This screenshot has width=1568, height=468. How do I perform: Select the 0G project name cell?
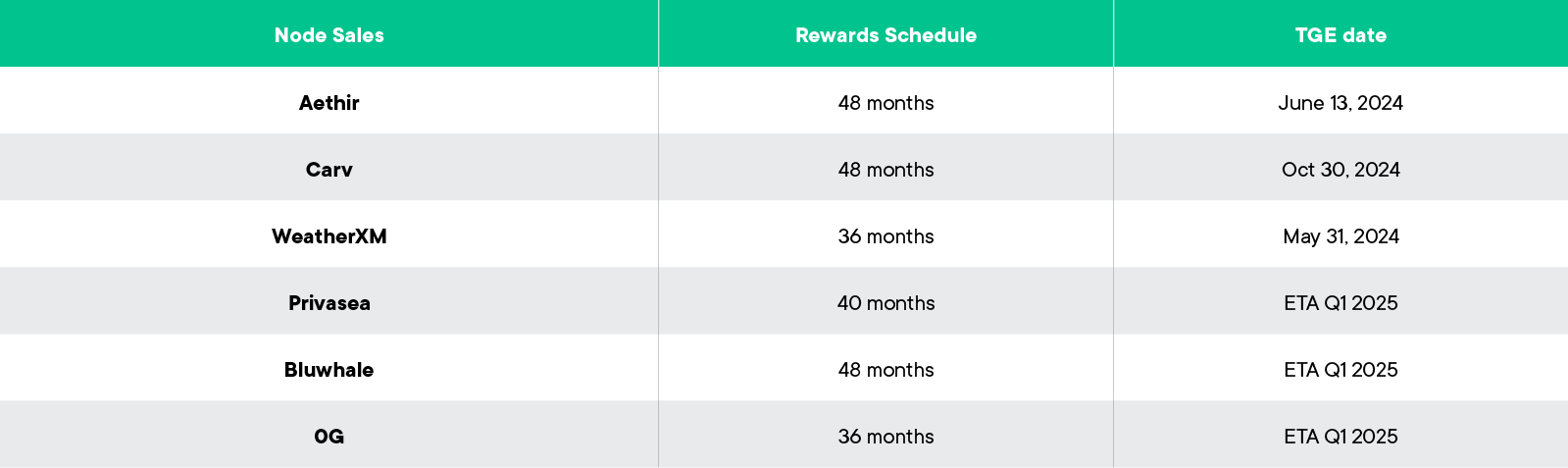329,437
